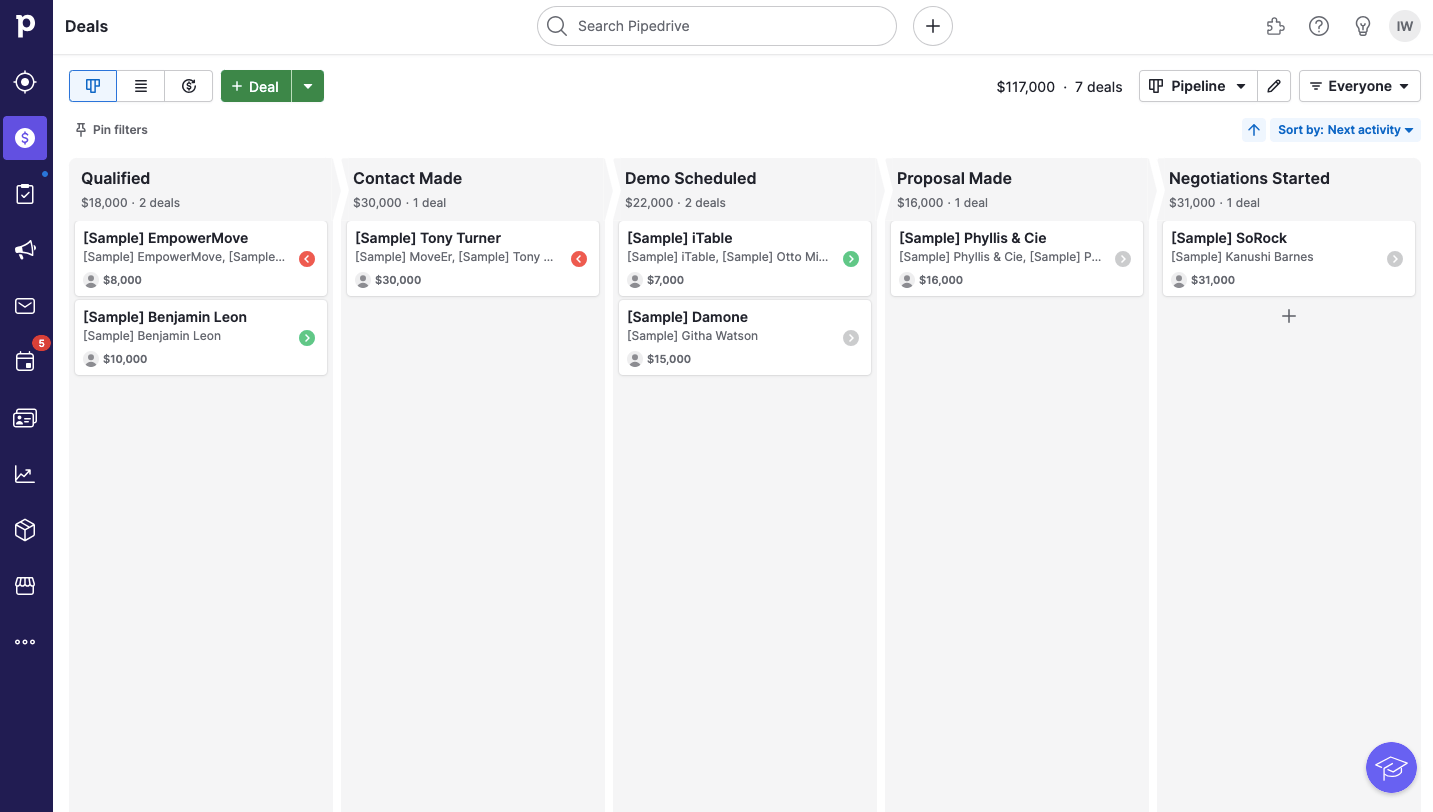This screenshot has height=812, width=1433.
Task: Click the $31,000 value on SoRock
Action: (x=1213, y=280)
